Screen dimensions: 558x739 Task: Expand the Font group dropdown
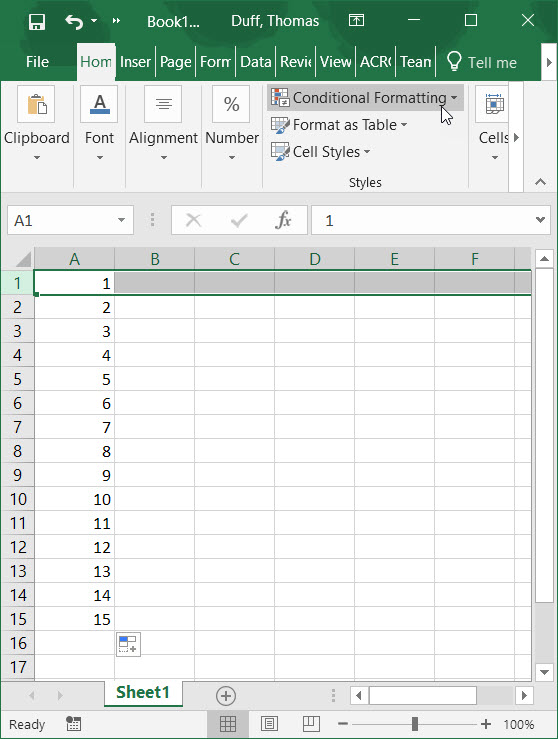pos(99,157)
